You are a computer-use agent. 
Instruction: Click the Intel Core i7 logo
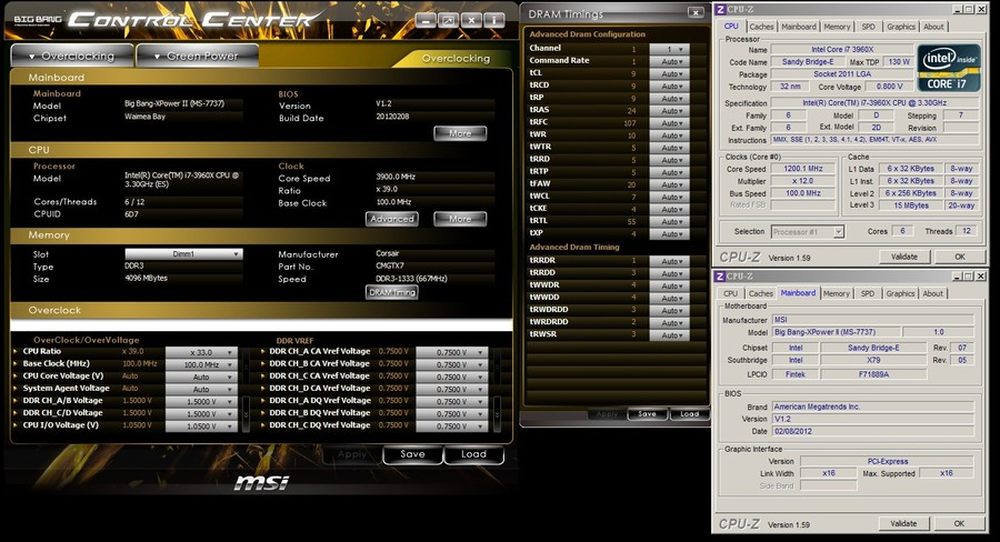tap(946, 66)
